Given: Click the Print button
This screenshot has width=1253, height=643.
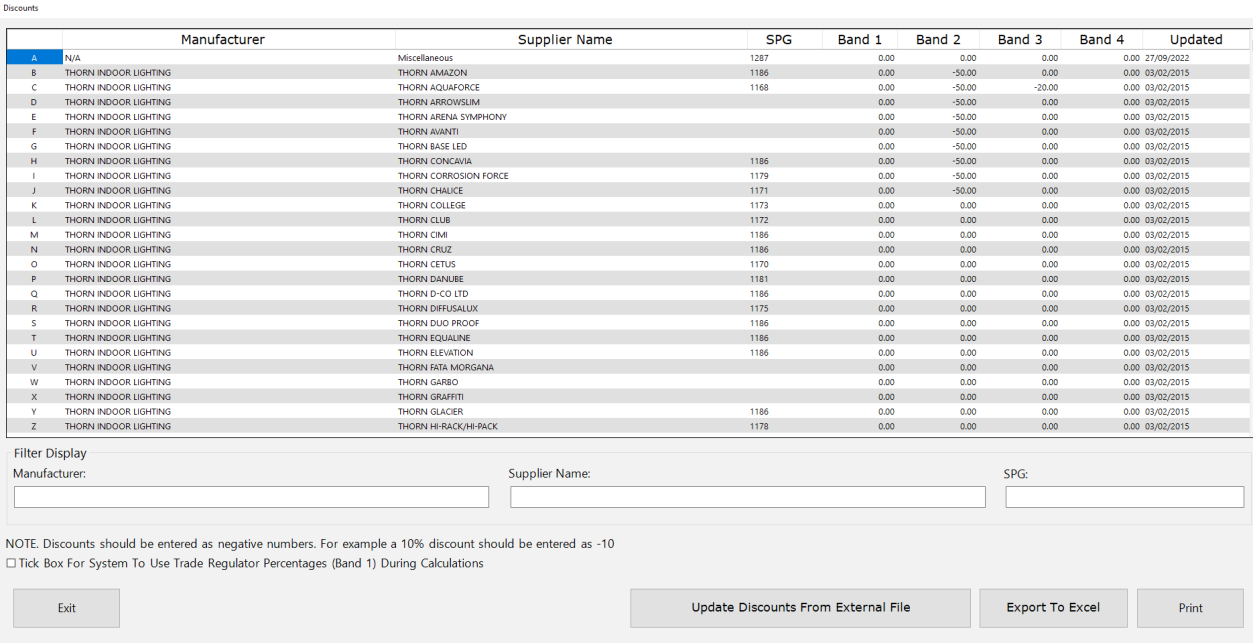Looking at the screenshot, I should click(x=1189, y=607).
